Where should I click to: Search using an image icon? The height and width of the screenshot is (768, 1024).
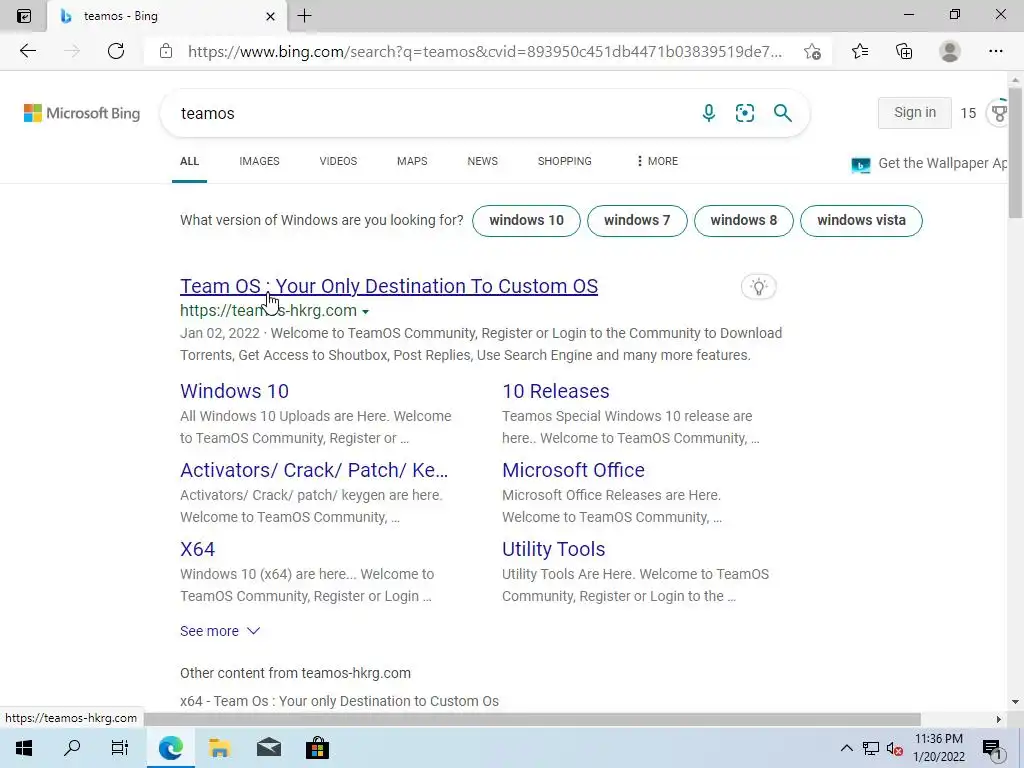click(744, 113)
